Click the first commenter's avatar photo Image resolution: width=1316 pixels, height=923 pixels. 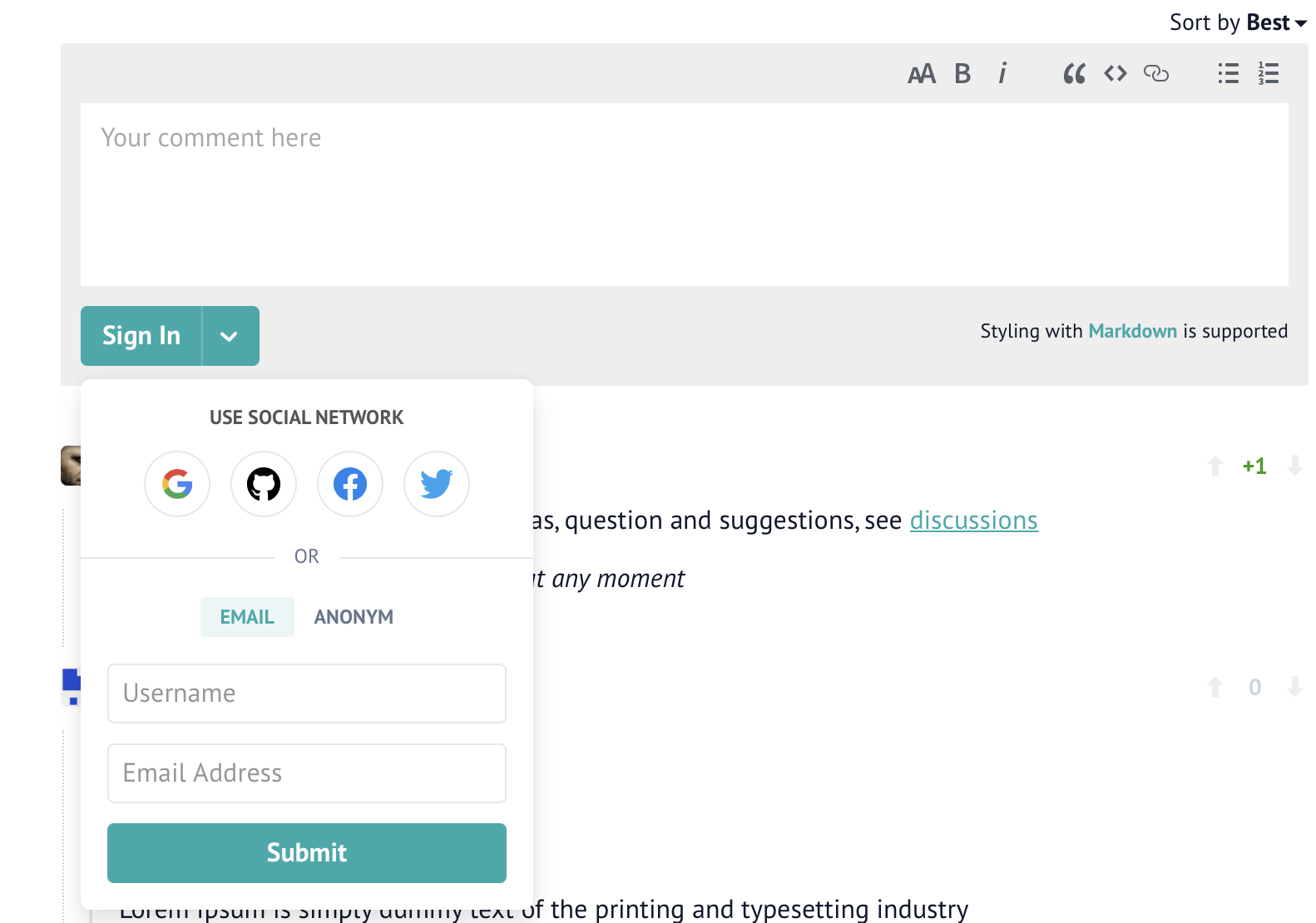71,466
